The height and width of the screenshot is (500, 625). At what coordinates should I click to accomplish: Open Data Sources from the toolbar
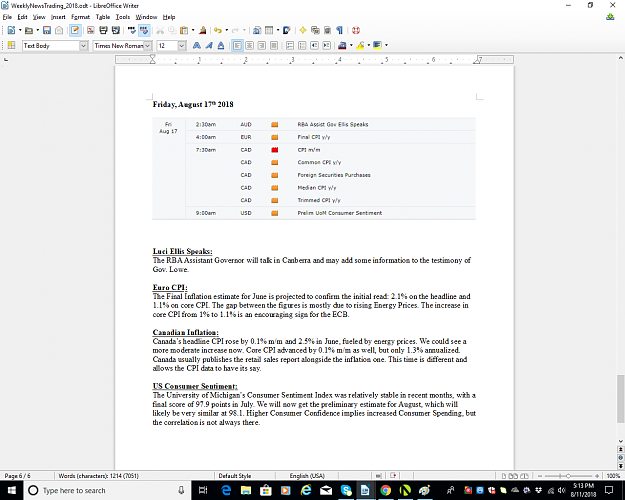[x=327, y=30]
